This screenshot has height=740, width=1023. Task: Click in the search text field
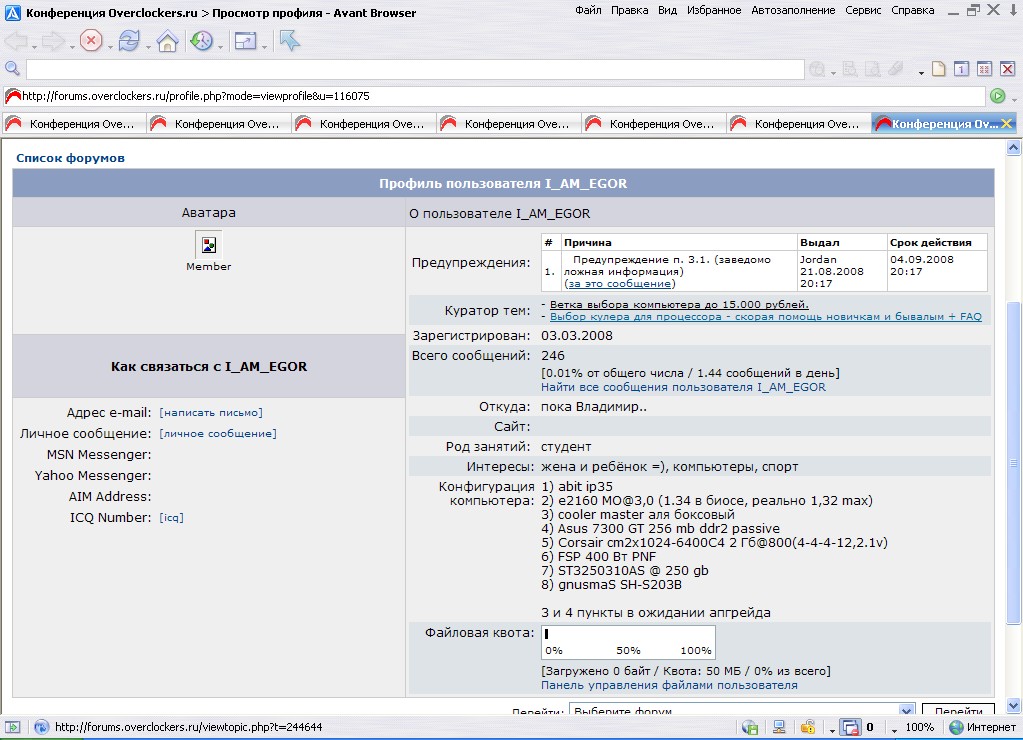415,69
